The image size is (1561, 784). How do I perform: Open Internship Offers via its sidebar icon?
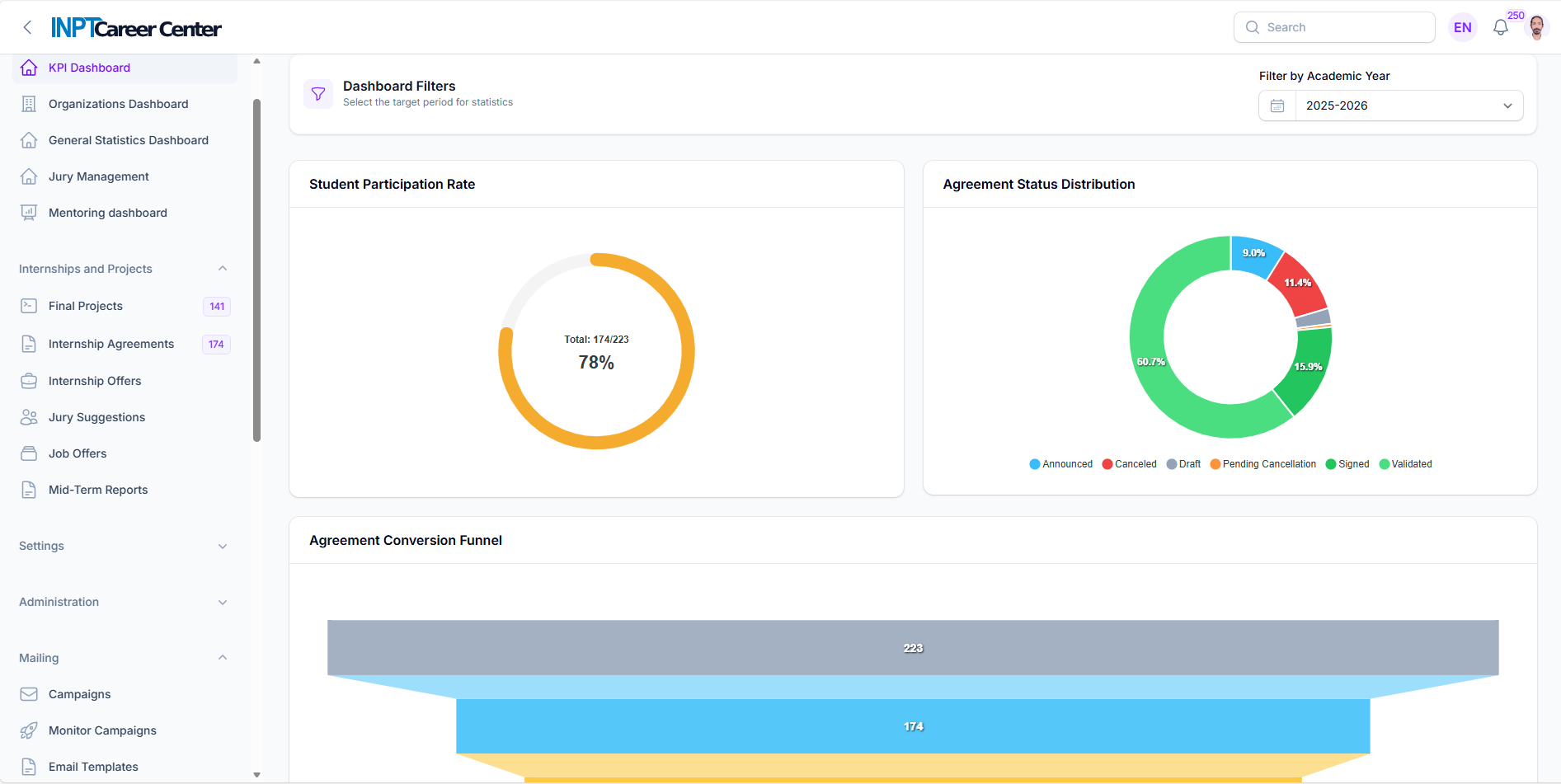click(29, 380)
